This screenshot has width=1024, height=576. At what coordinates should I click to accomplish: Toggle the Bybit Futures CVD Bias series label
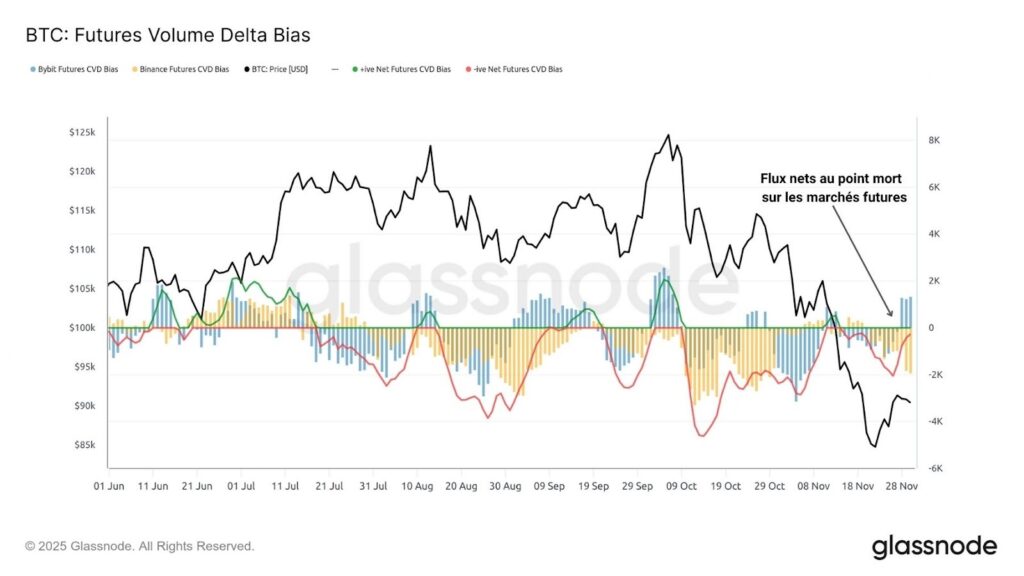point(78,70)
